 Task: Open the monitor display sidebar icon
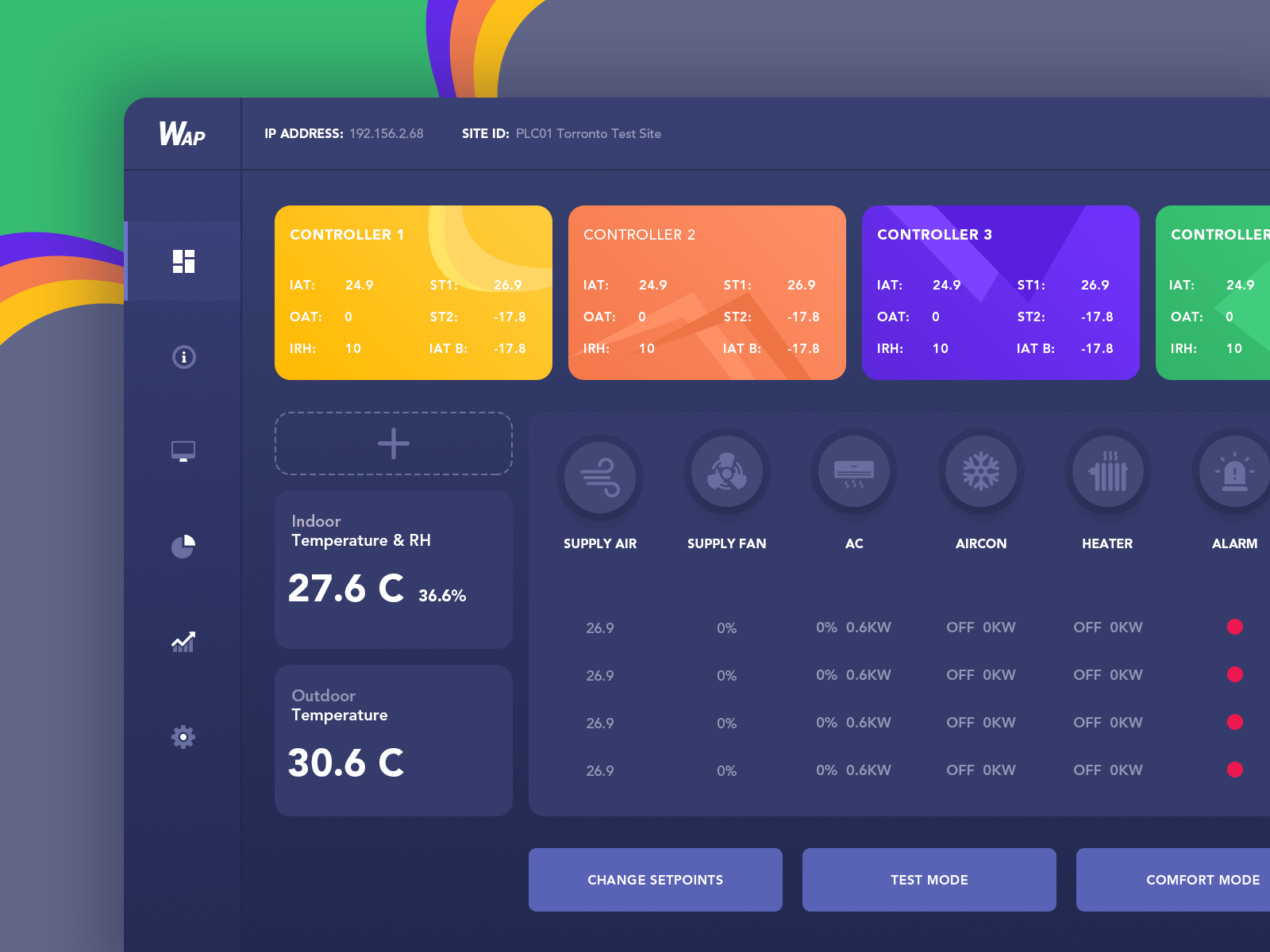pos(183,451)
